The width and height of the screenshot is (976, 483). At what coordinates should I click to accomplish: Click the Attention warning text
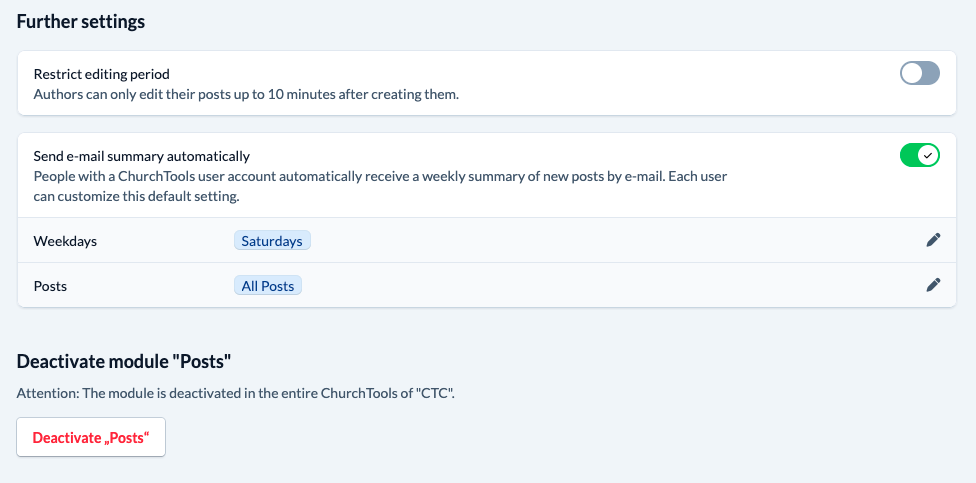click(236, 393)
